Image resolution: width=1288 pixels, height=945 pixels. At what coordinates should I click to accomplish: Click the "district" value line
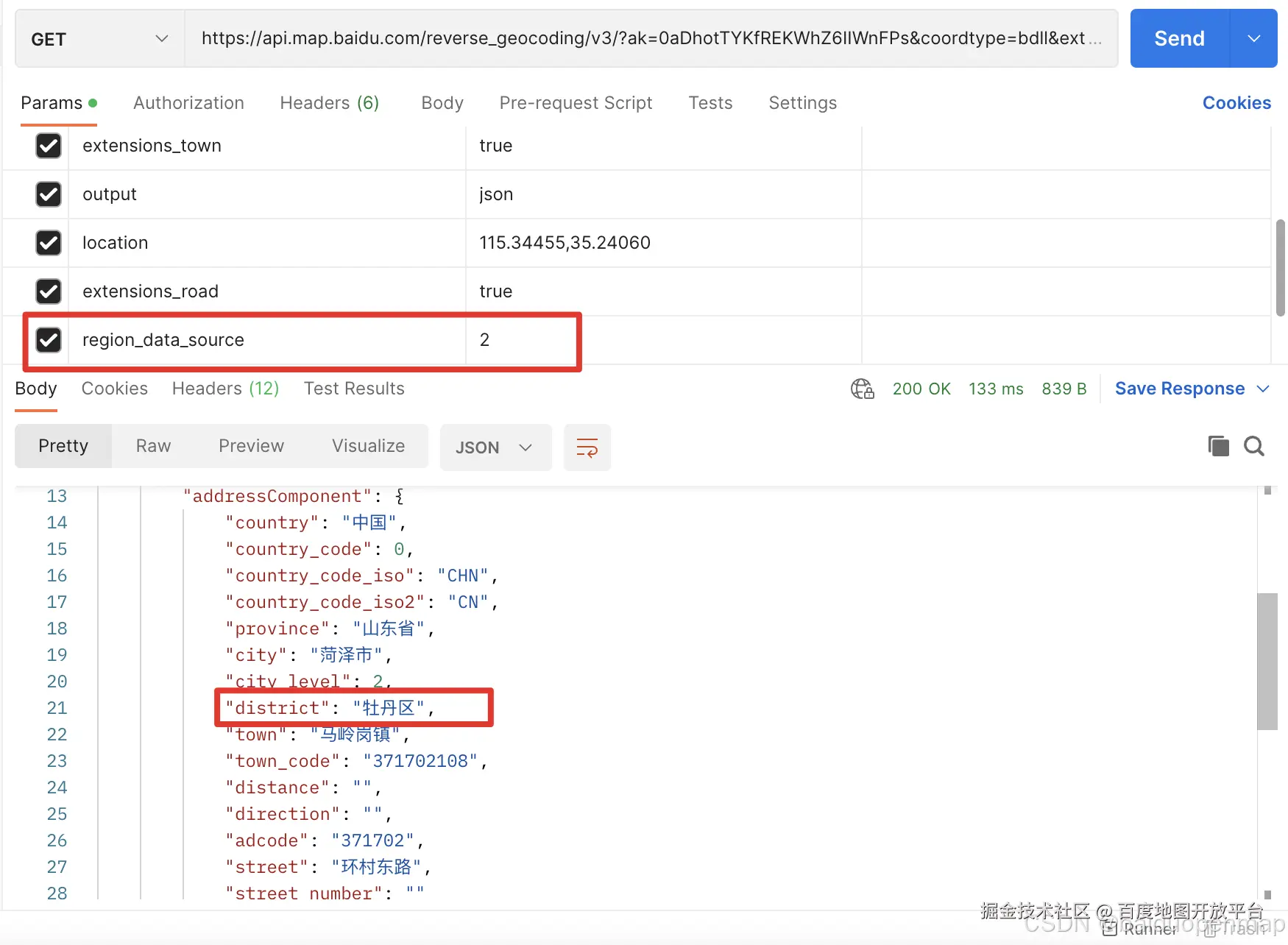[x=330, y=708]
